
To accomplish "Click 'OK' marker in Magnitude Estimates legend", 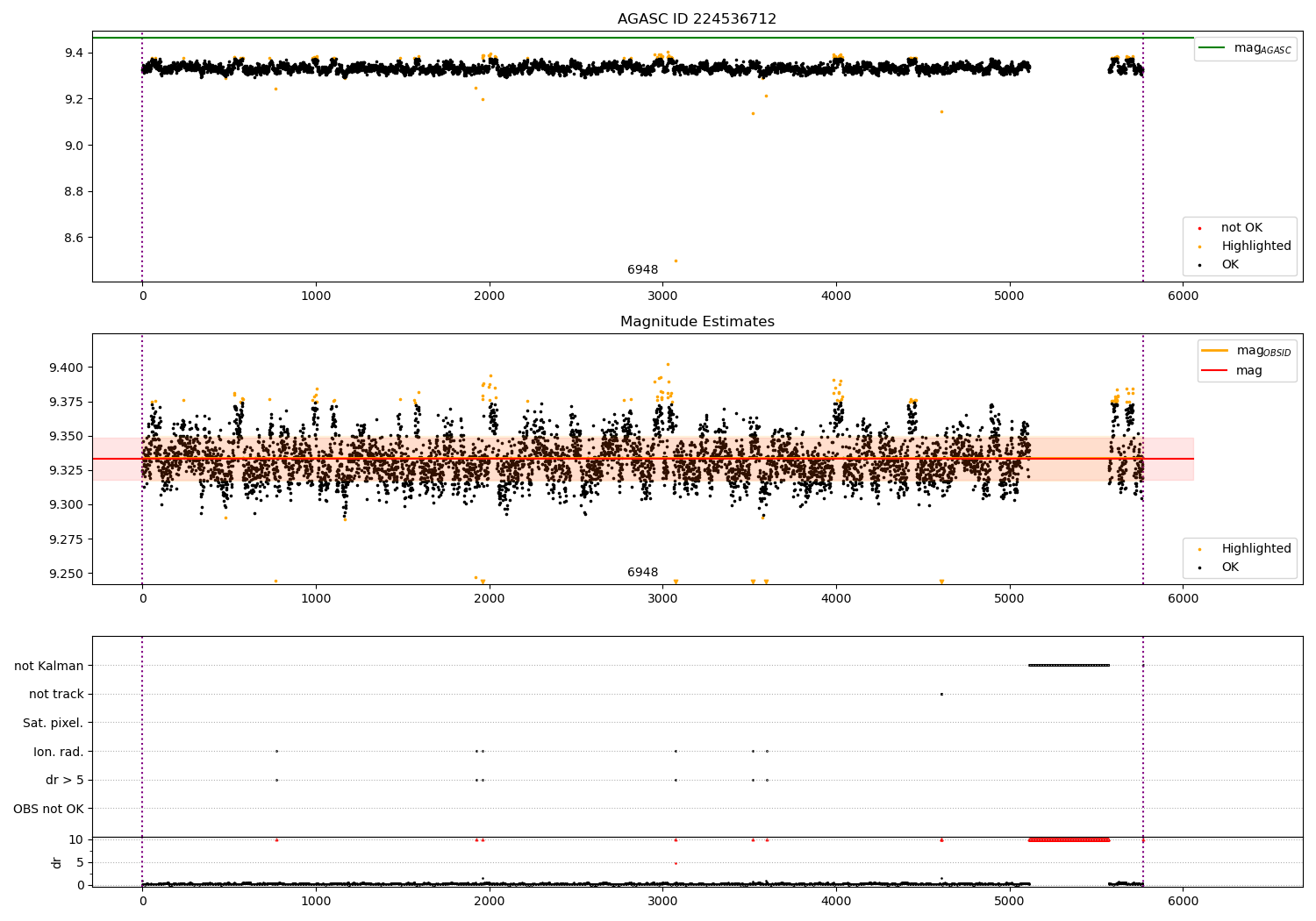I will (x=1199, y=568).
